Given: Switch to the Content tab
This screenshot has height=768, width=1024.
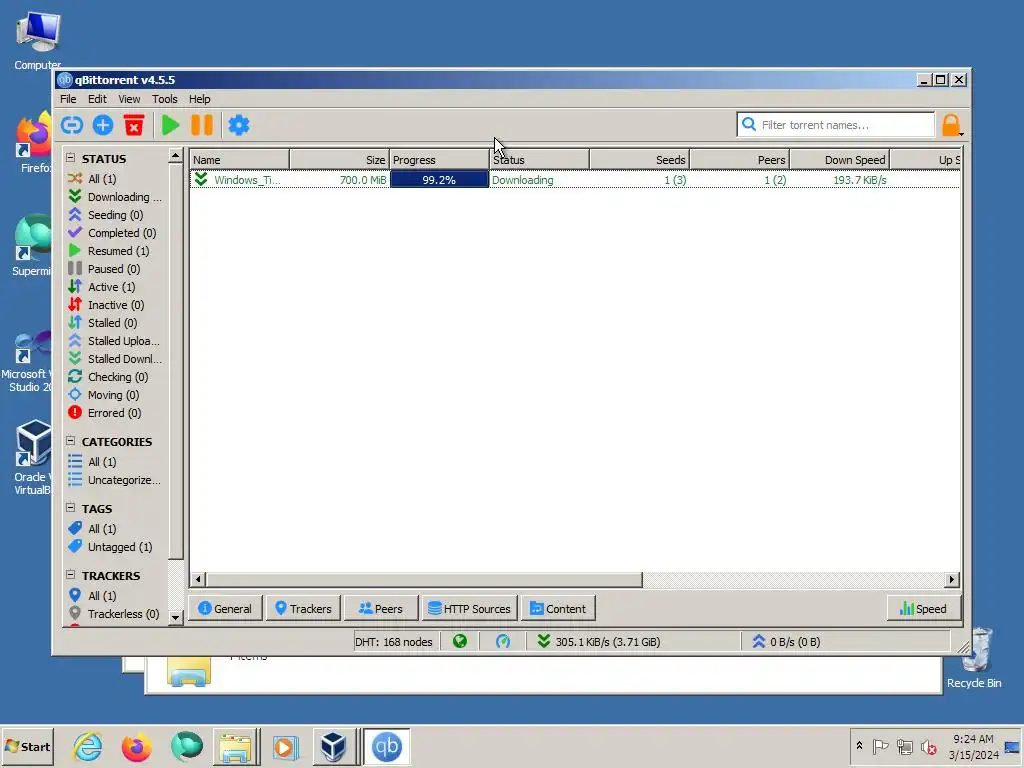Looking at the screenshot, I should [558, 608].
